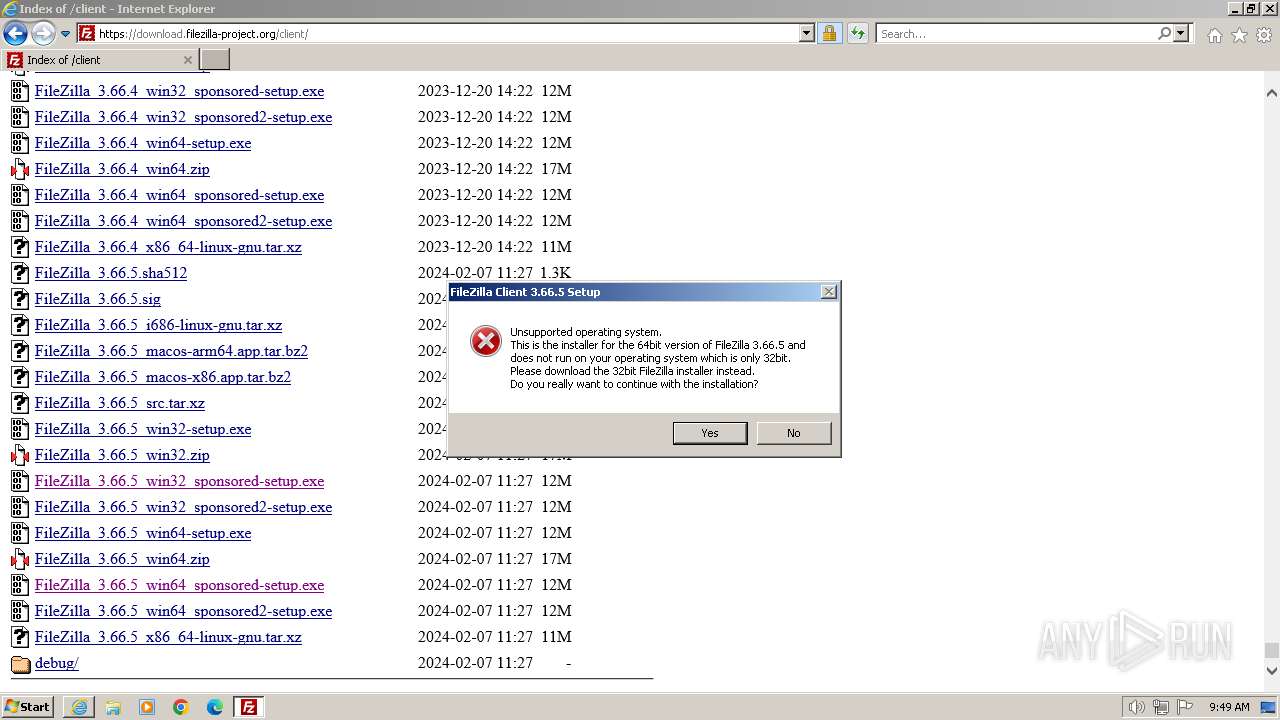Switch to FileZilla setup taskbar item
1280x720 pixels.
(x=249, y=707)
